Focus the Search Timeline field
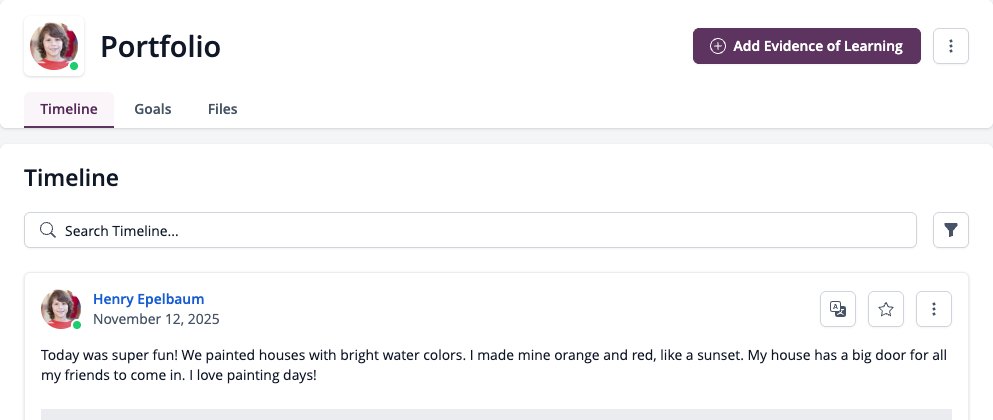Viewport: 993px width, 420px height. point(470,230)
